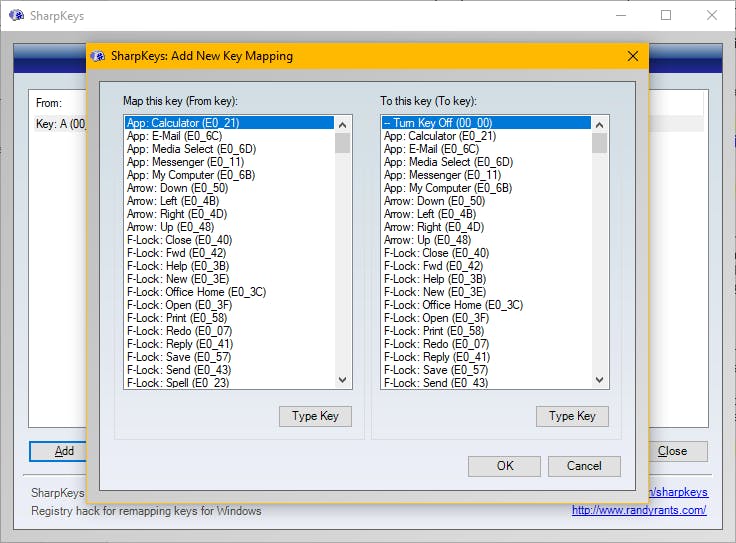Click the Key: A mapping row in main window
This screenshot has height=543, width=736.
(x=60, y=124)
